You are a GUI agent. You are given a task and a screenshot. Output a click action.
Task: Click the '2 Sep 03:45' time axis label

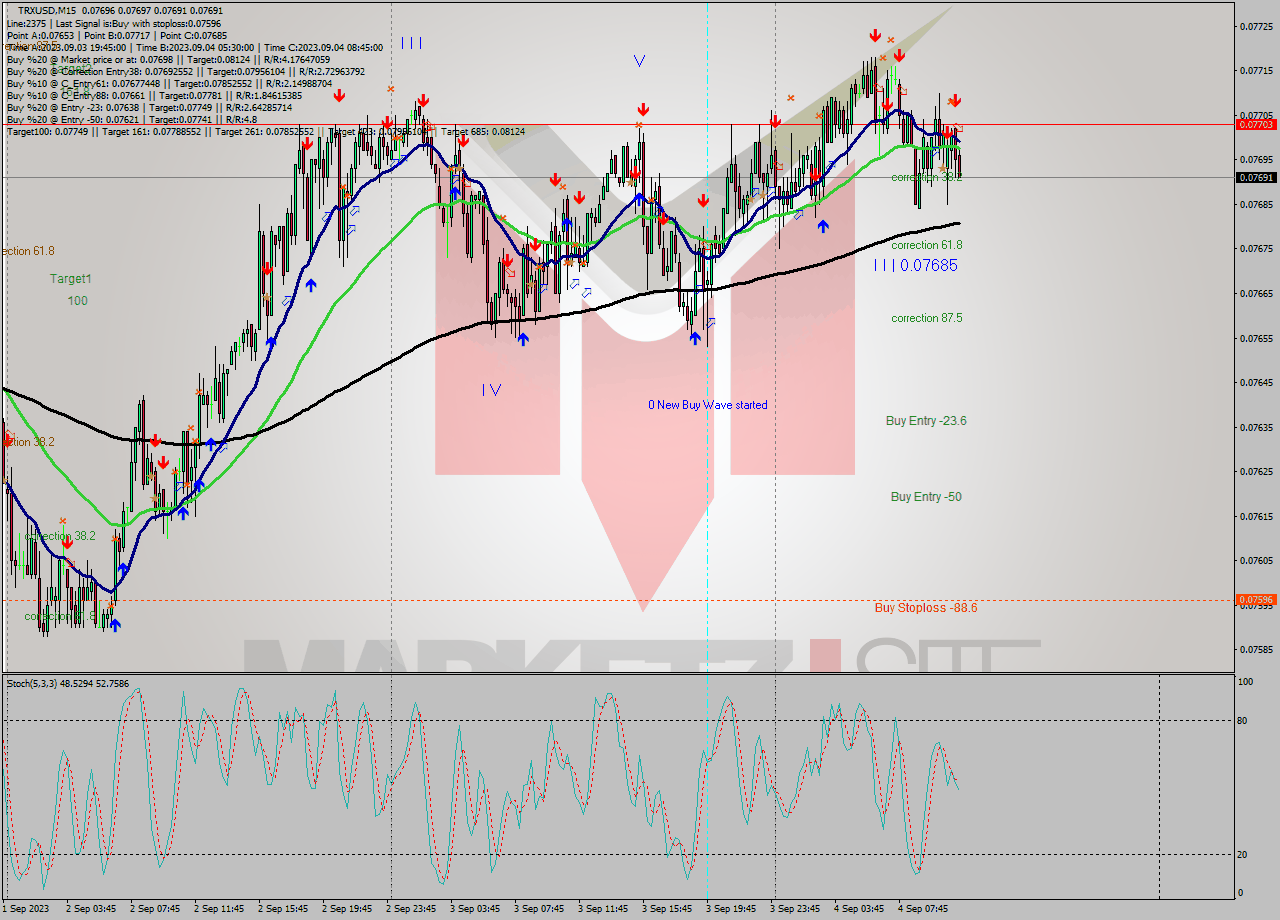tap(91, 909)
